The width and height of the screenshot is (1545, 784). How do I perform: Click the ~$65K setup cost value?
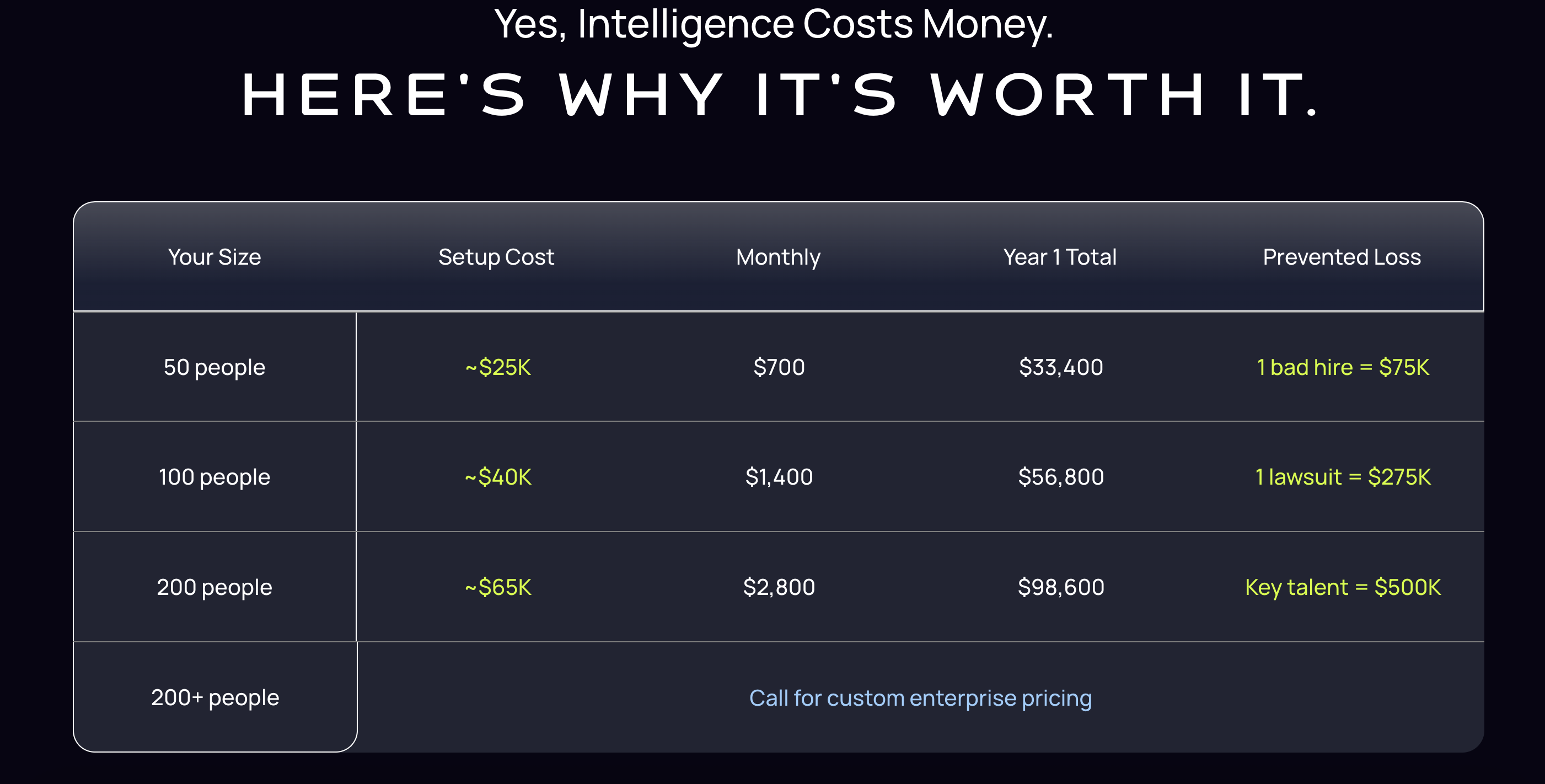click(498, 587)
